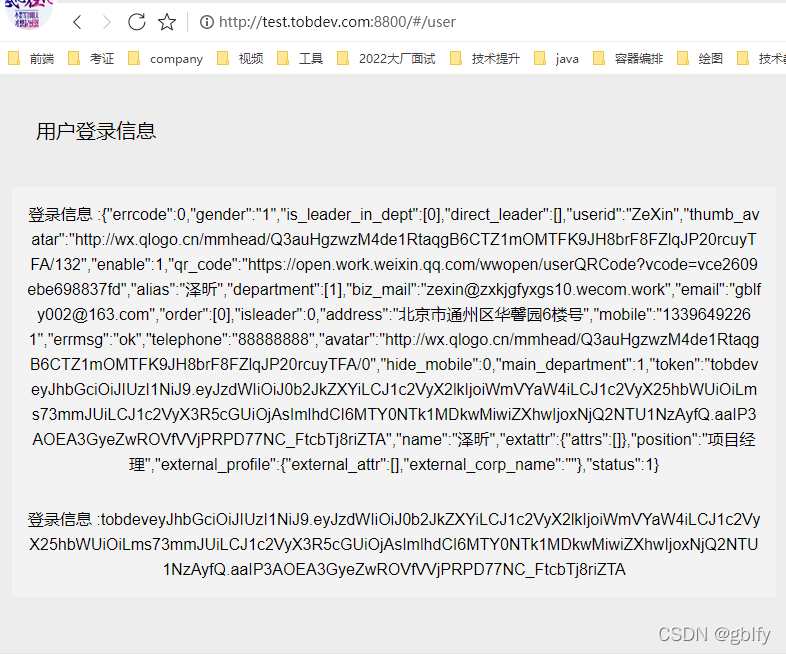The height and width of the screenshot is (654, 786).
Task: Bookmark this page with star icon
Action: (x=167, y=22)
